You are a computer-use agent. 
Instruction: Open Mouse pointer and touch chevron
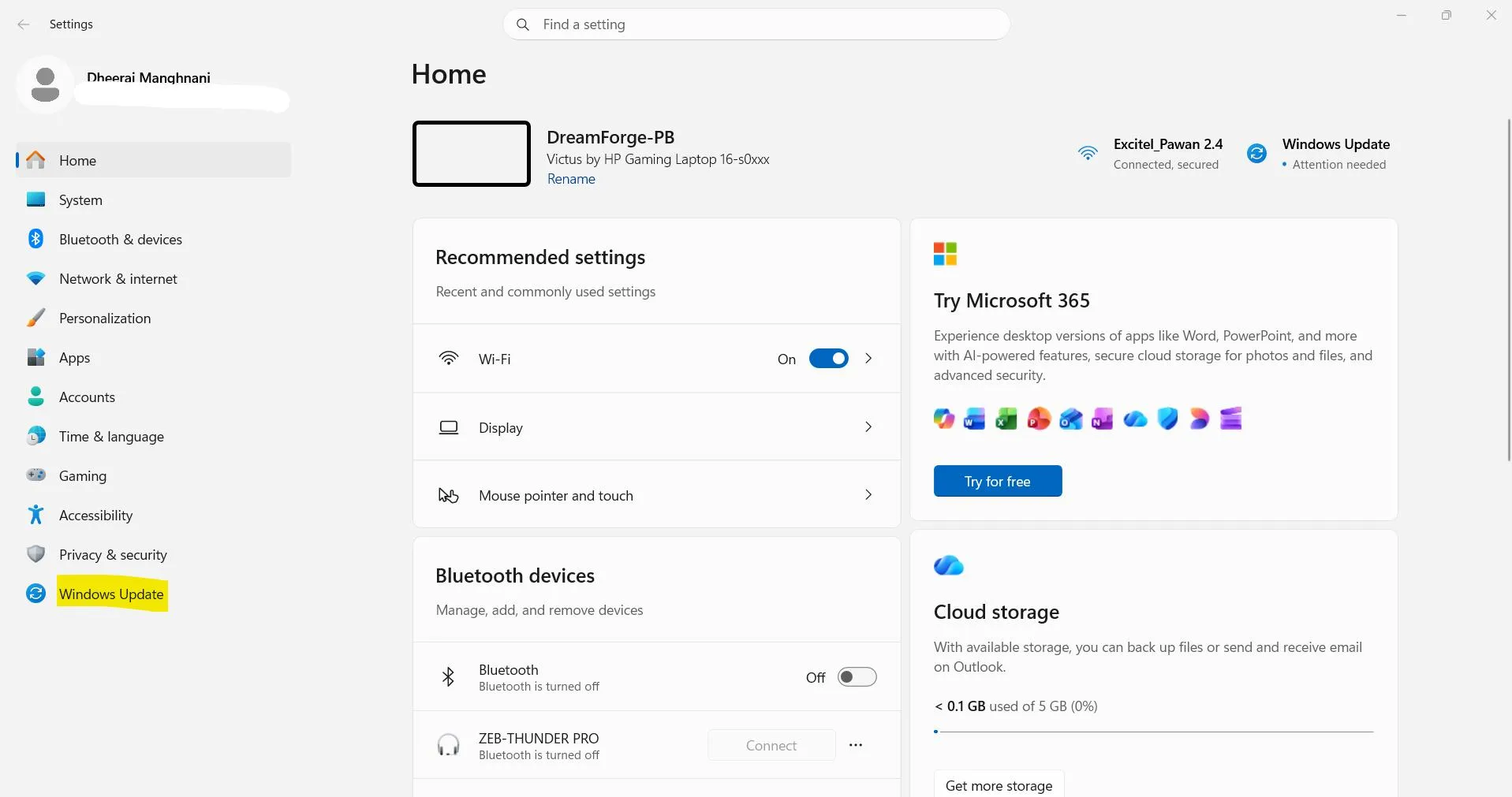868,494
